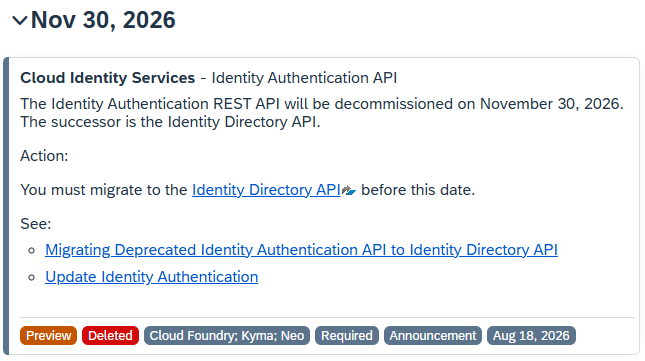645x361 pixels.
Task: Select the Cloud Foundry; Kyma; Neo tag
Action: (x=227, y=336)
